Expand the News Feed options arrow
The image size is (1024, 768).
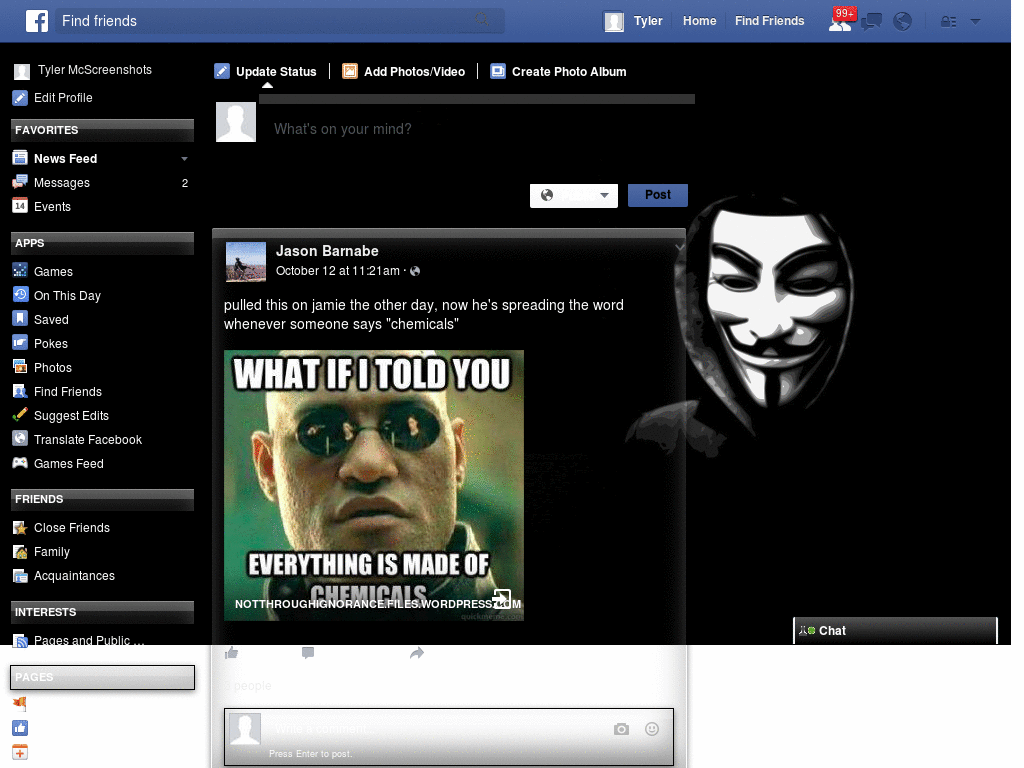(184, 159)
